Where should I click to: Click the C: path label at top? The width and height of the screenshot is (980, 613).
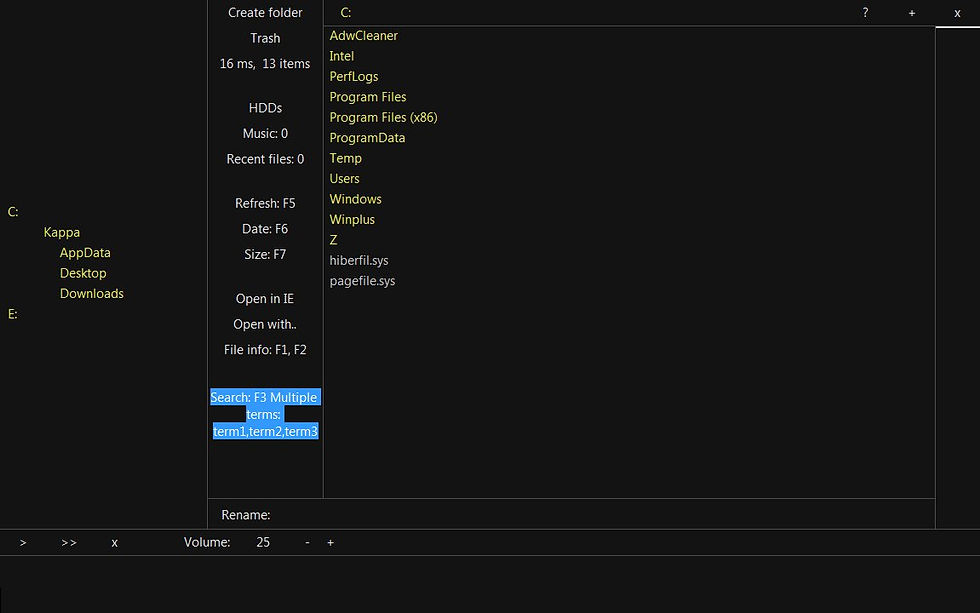(x=346, y=12)
